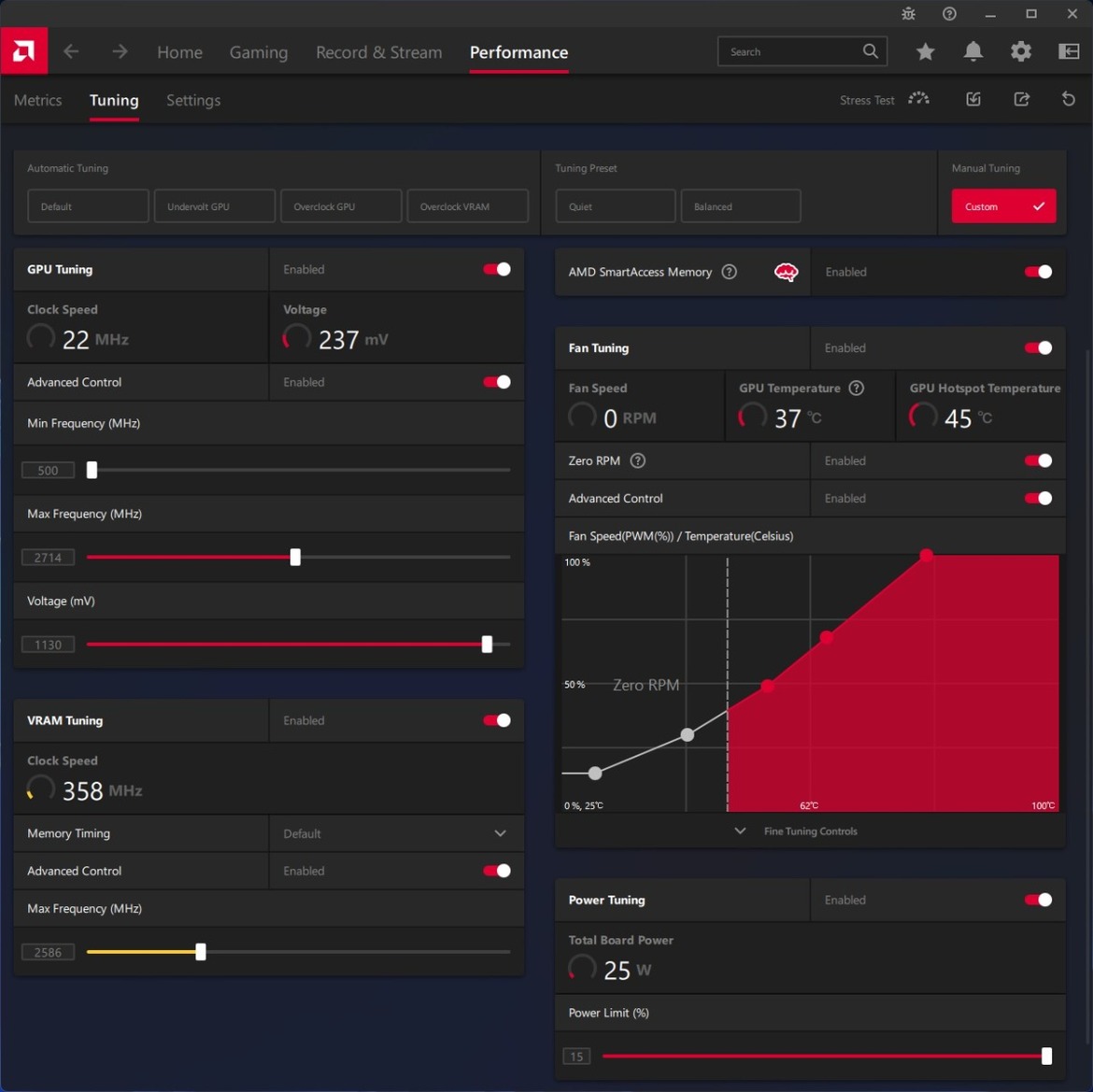
Task: Click the Power Limit slider handle
Action: coord(1045,1056)
